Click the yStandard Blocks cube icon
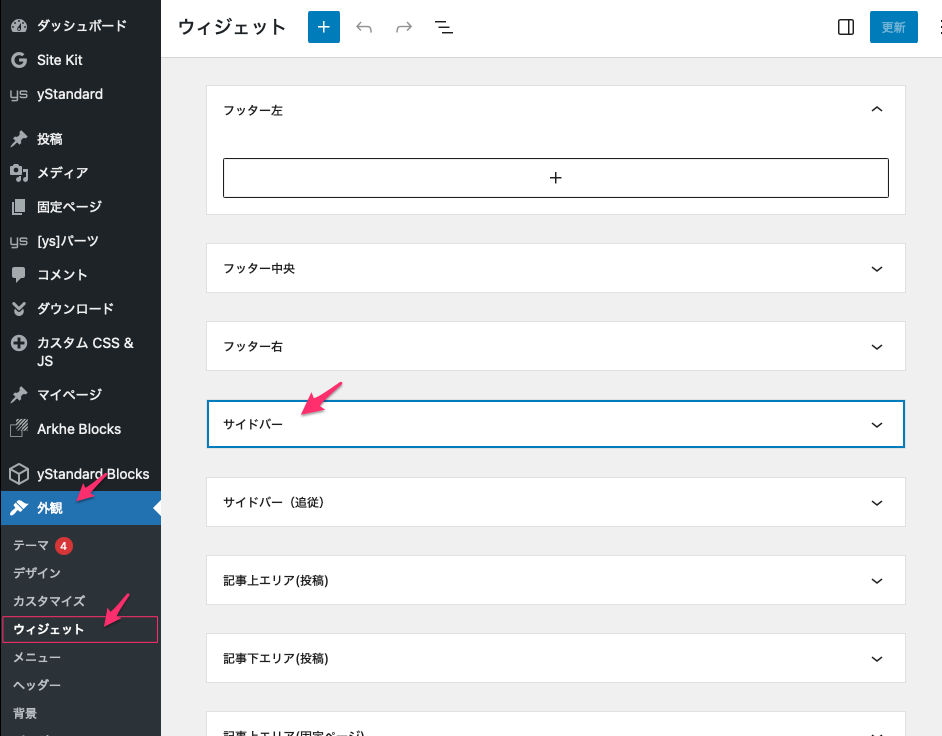Viewport: 942px width, 736px height. click(x=18, y=474)
